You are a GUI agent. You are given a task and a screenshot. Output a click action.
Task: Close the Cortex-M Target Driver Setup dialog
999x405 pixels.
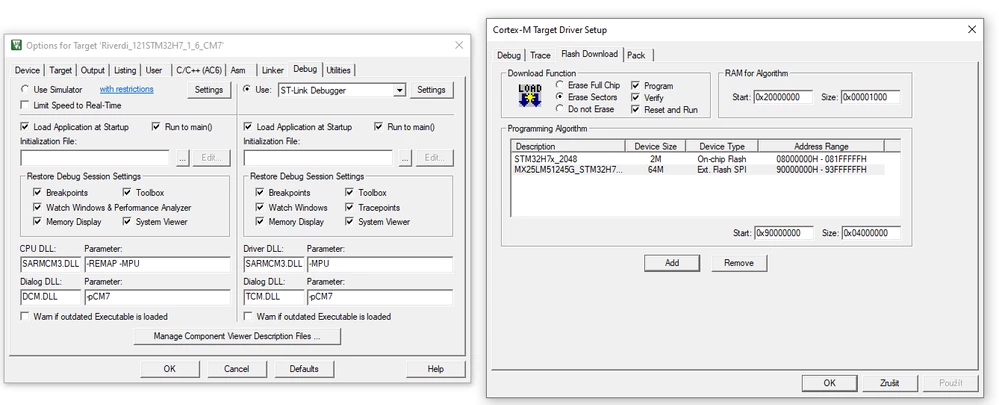coord(972,29)
